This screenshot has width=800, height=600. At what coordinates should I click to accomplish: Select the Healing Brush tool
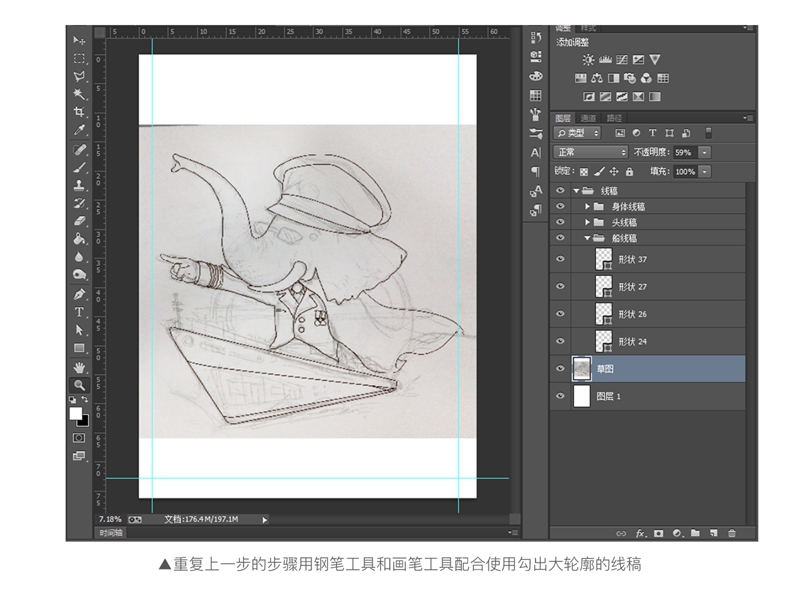(79, 149)
